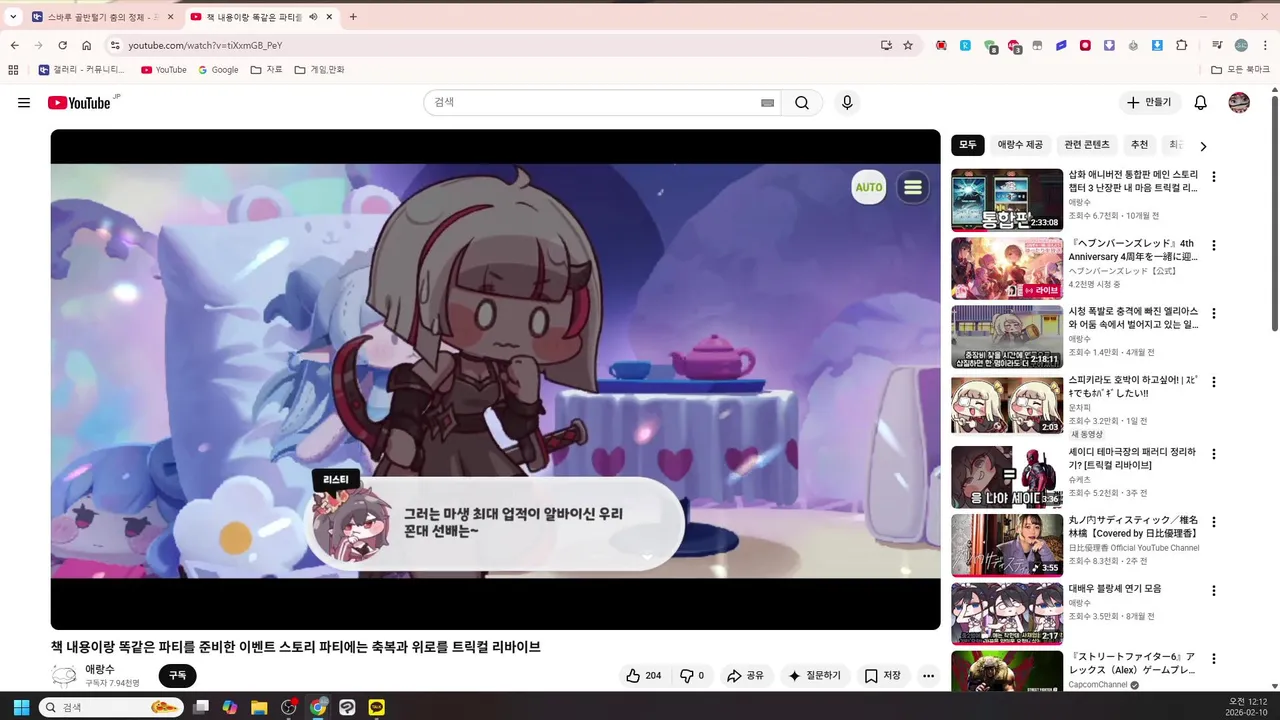Click the OBS Studio icon in taskbar
Screen dimensions: 1280x720
point(289,707)
